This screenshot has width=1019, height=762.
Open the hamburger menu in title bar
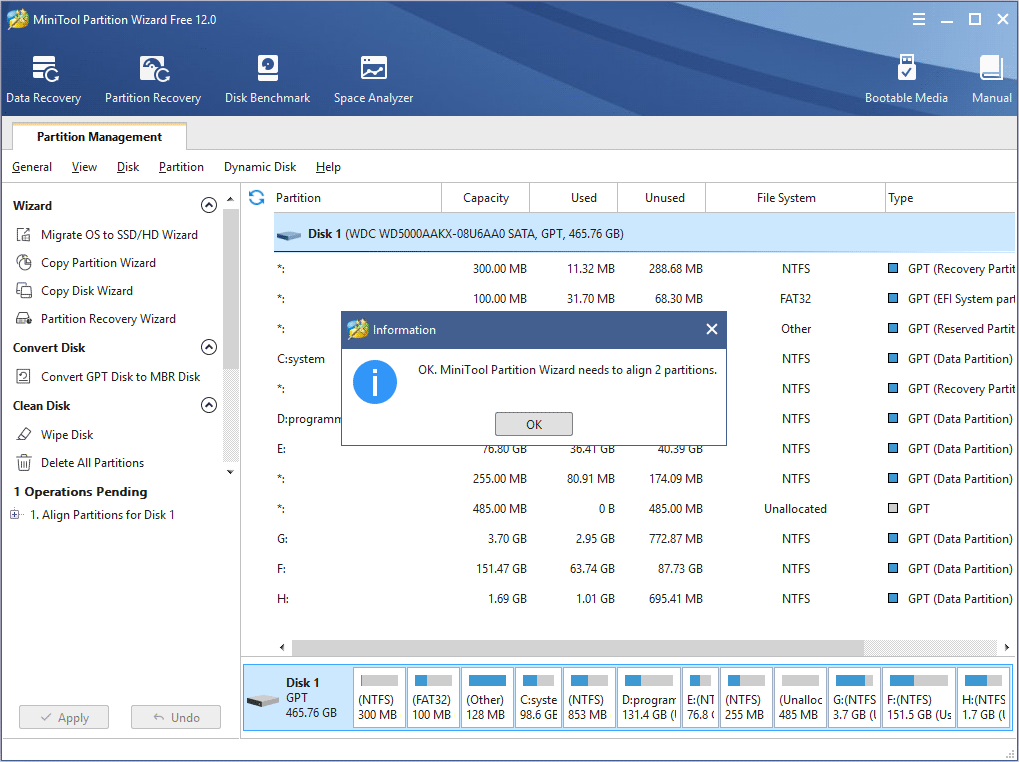[919, 19]
